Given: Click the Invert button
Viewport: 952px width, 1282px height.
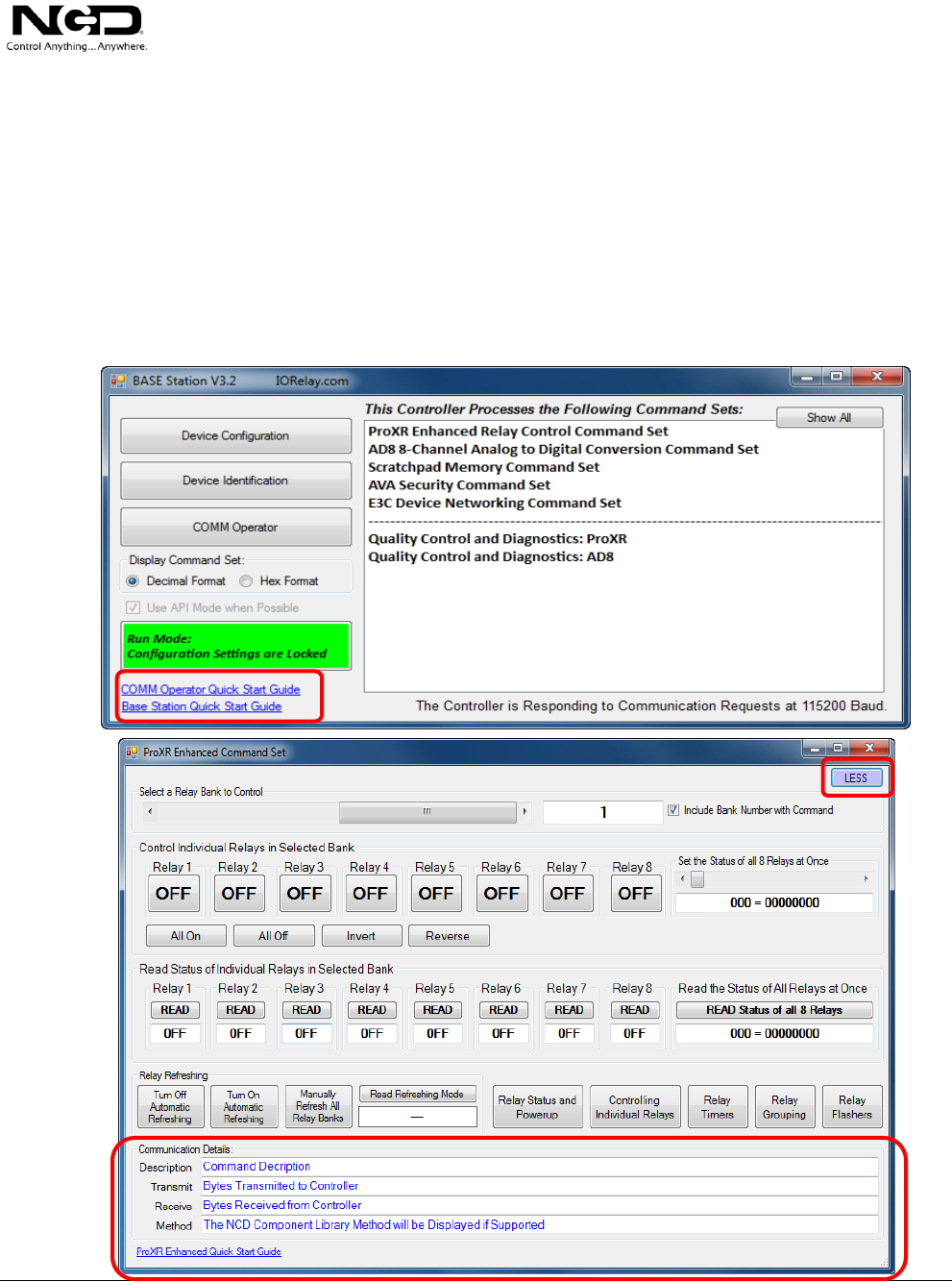Looking at the screenshot, I should (x=361, y=936).
